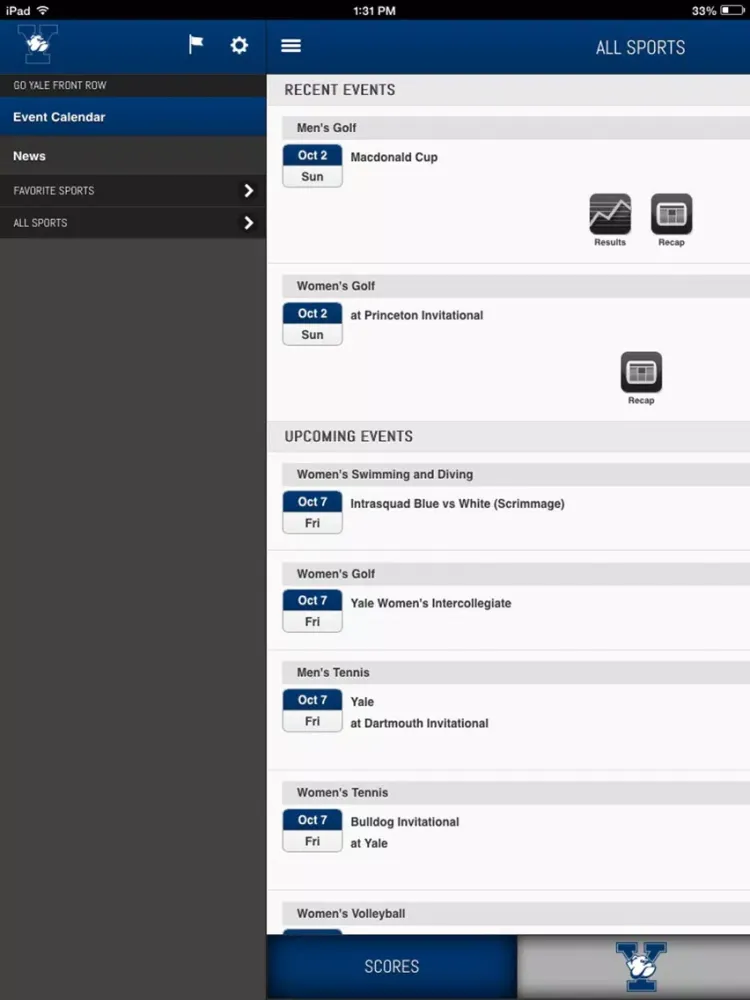Screen dimensions: 750x1000
Task: Click the Women's Volleyball header
Action: click(x=516, y=913)
